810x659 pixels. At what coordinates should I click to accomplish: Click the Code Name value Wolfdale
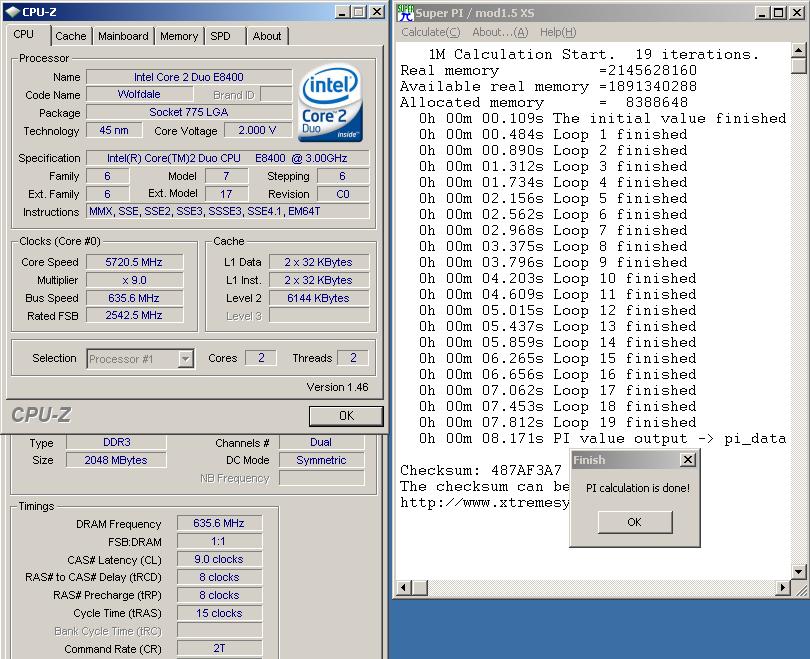[139, 95]
